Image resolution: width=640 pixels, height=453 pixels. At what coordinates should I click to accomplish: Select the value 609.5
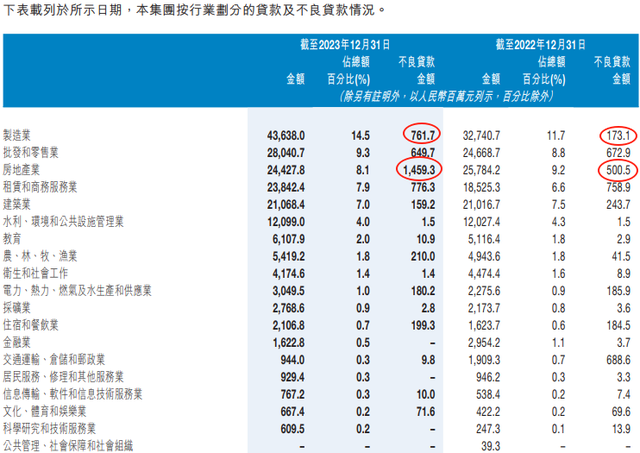292,429
